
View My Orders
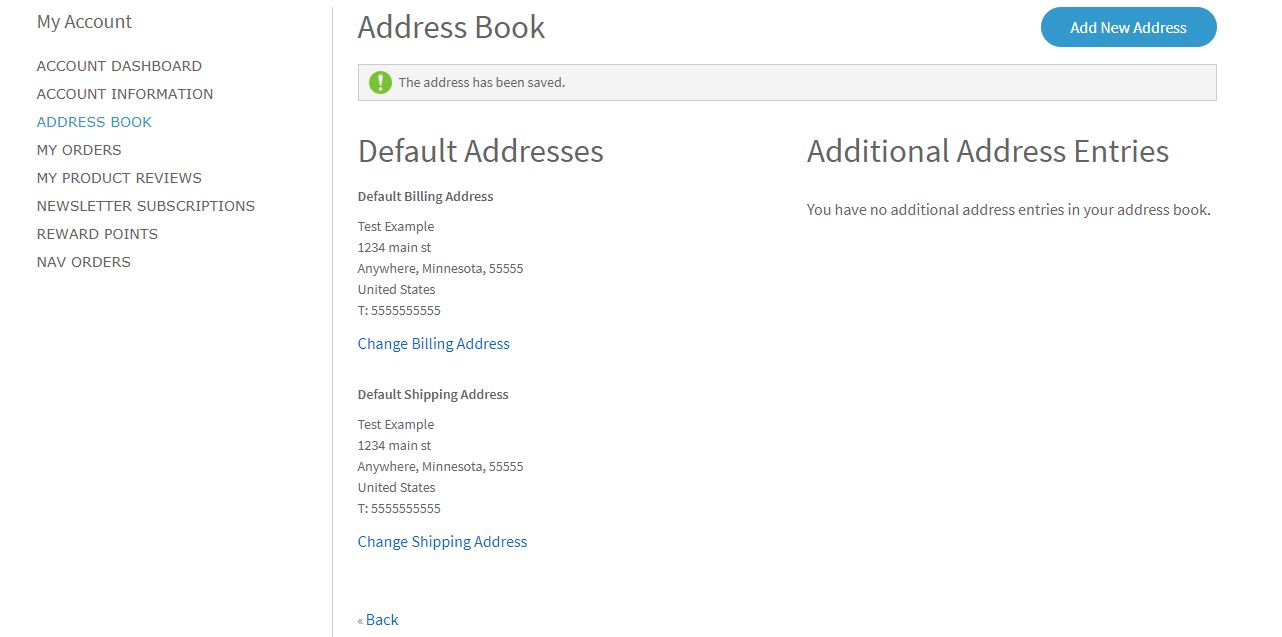tap(78, 149)
